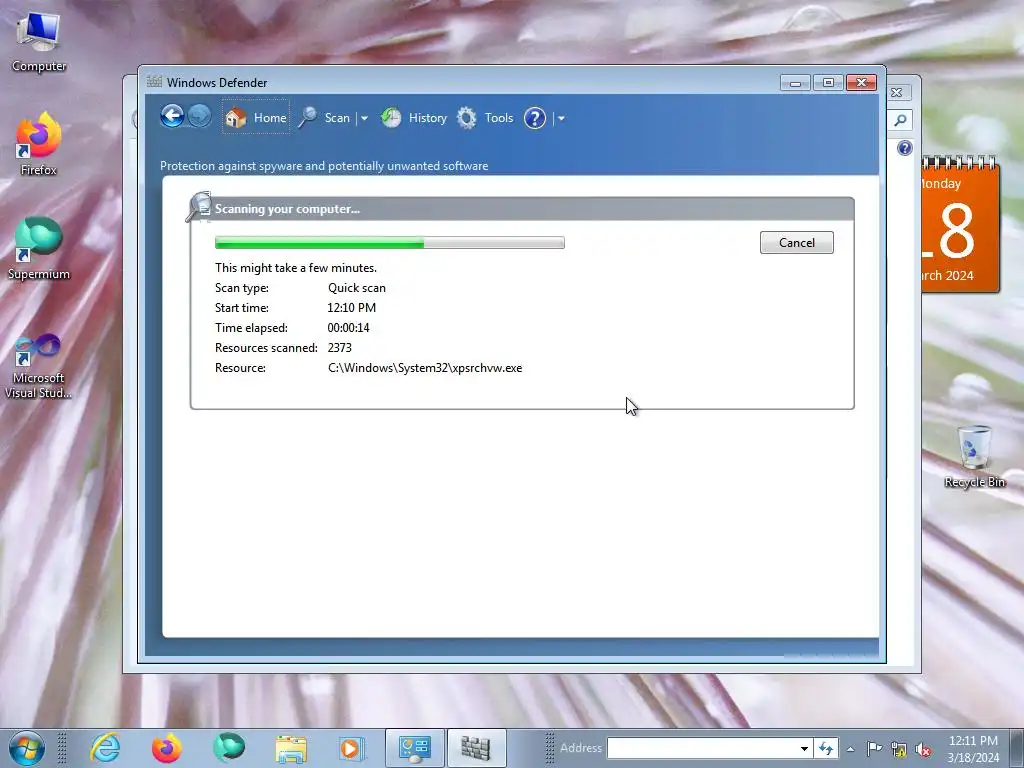This screenshot has width=1024, height=768.
Task: Open the History page
Action: [x=414, y=118]
